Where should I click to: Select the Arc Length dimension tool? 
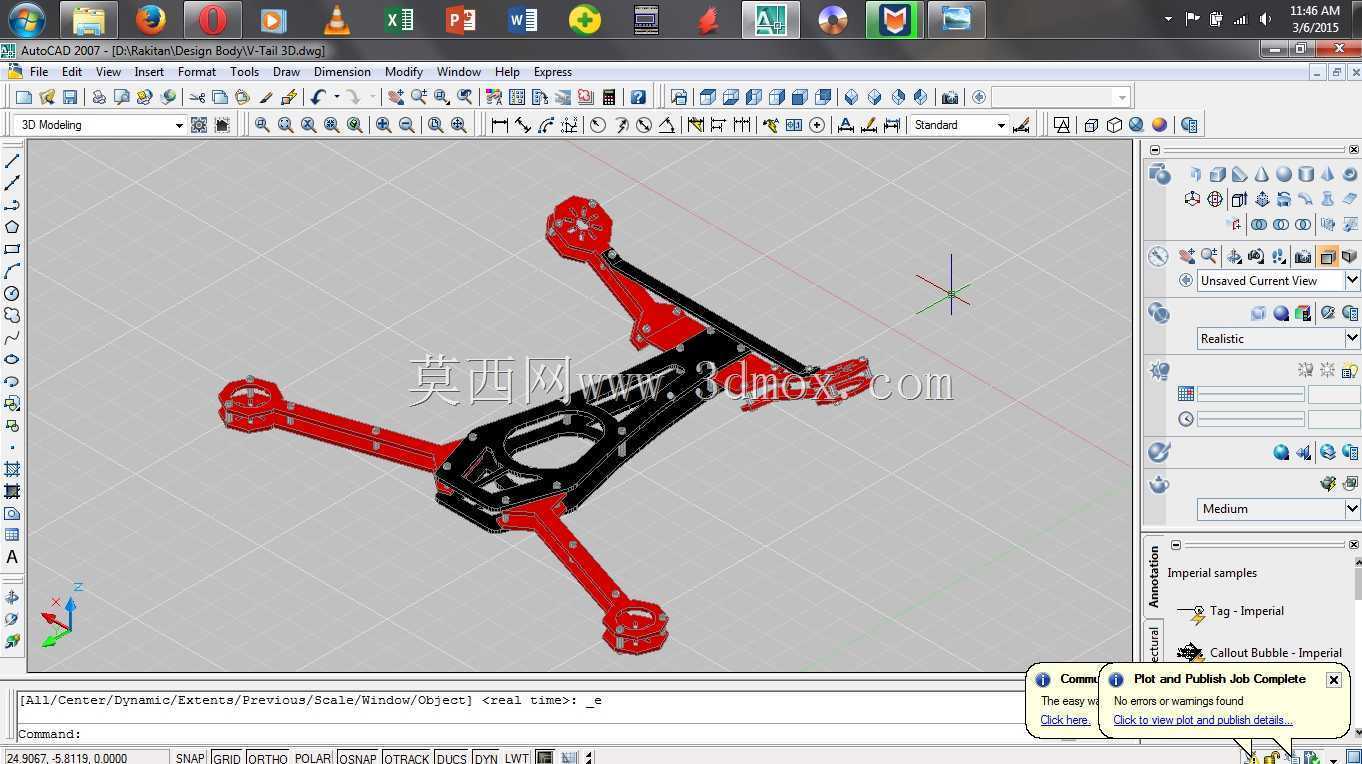click(546, 125)
